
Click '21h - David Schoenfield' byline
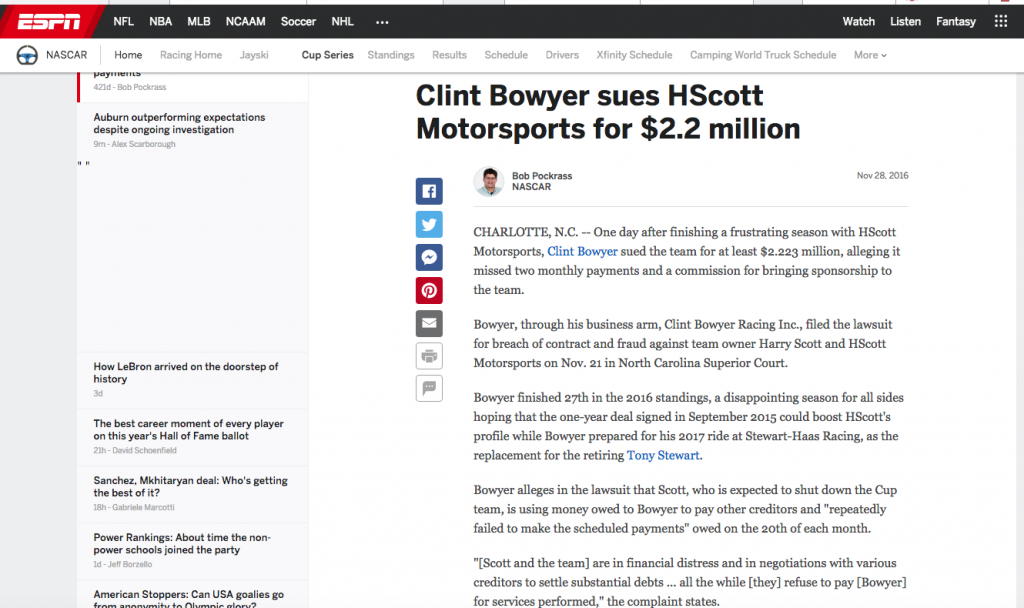(135, 451)
